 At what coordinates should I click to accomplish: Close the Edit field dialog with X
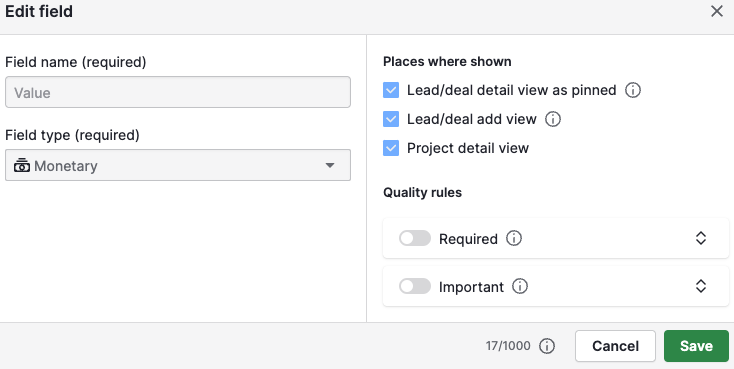click(x=717, y=11)
